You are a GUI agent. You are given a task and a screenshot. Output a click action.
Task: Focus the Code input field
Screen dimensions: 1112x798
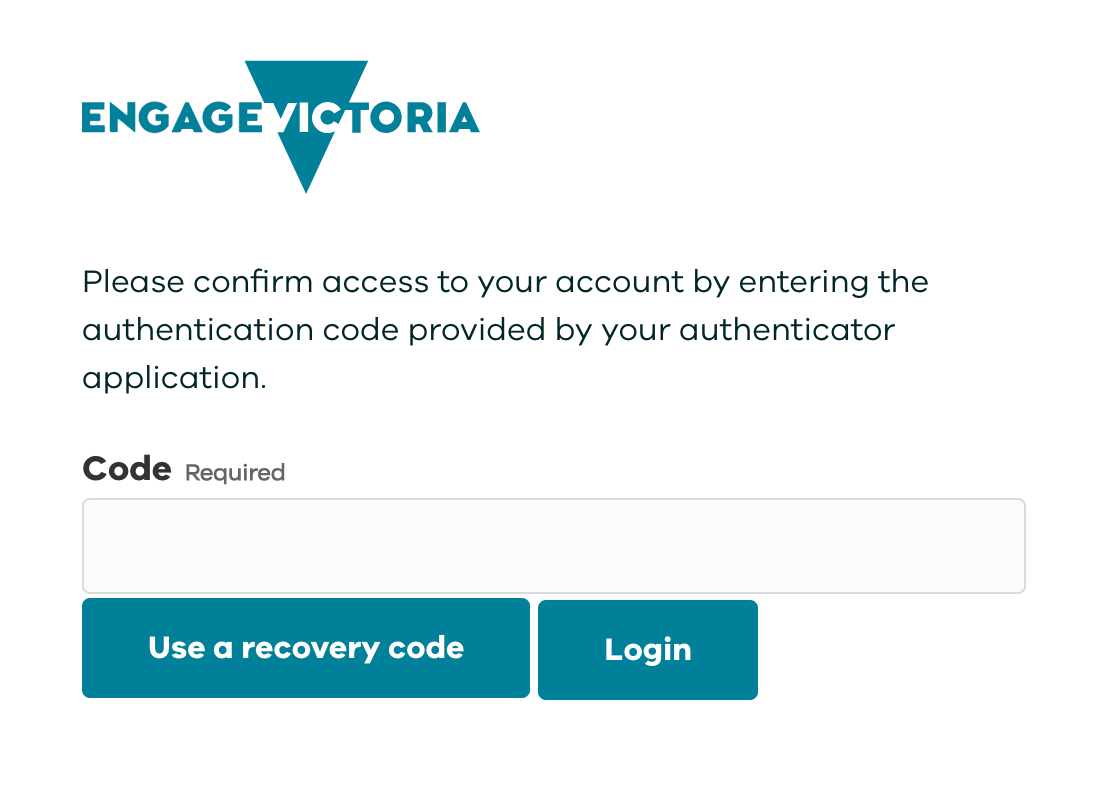(553, 546)
